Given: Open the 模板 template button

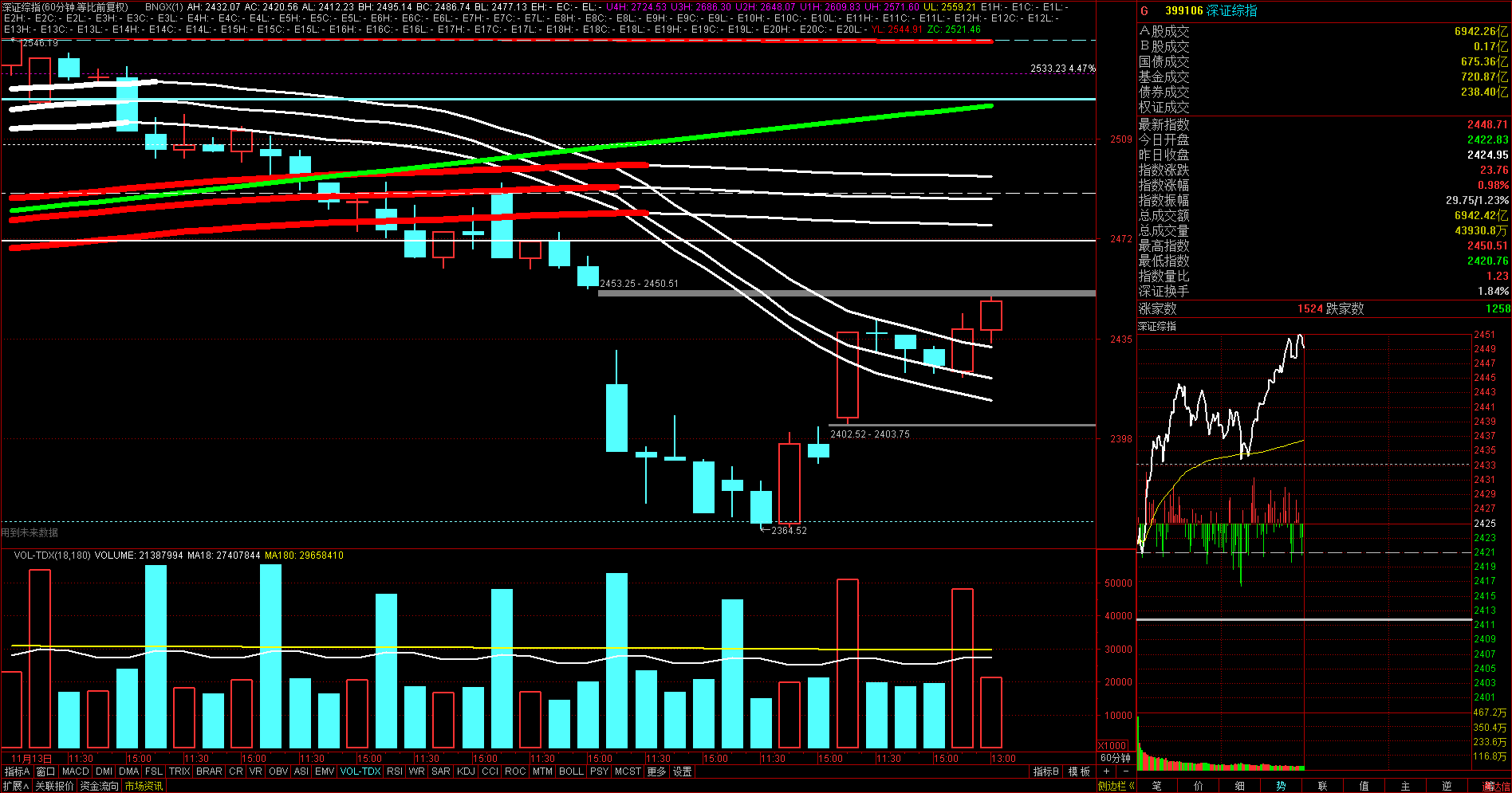Looking at the screenshot, I should pos(1080,771).
